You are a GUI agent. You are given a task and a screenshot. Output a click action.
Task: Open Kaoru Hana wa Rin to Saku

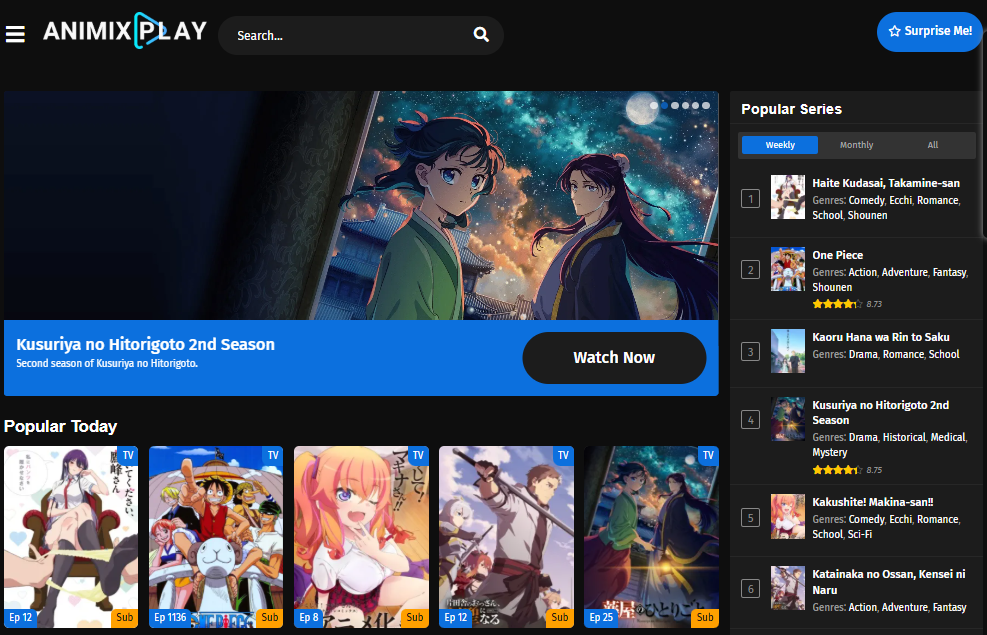(881, 337)
